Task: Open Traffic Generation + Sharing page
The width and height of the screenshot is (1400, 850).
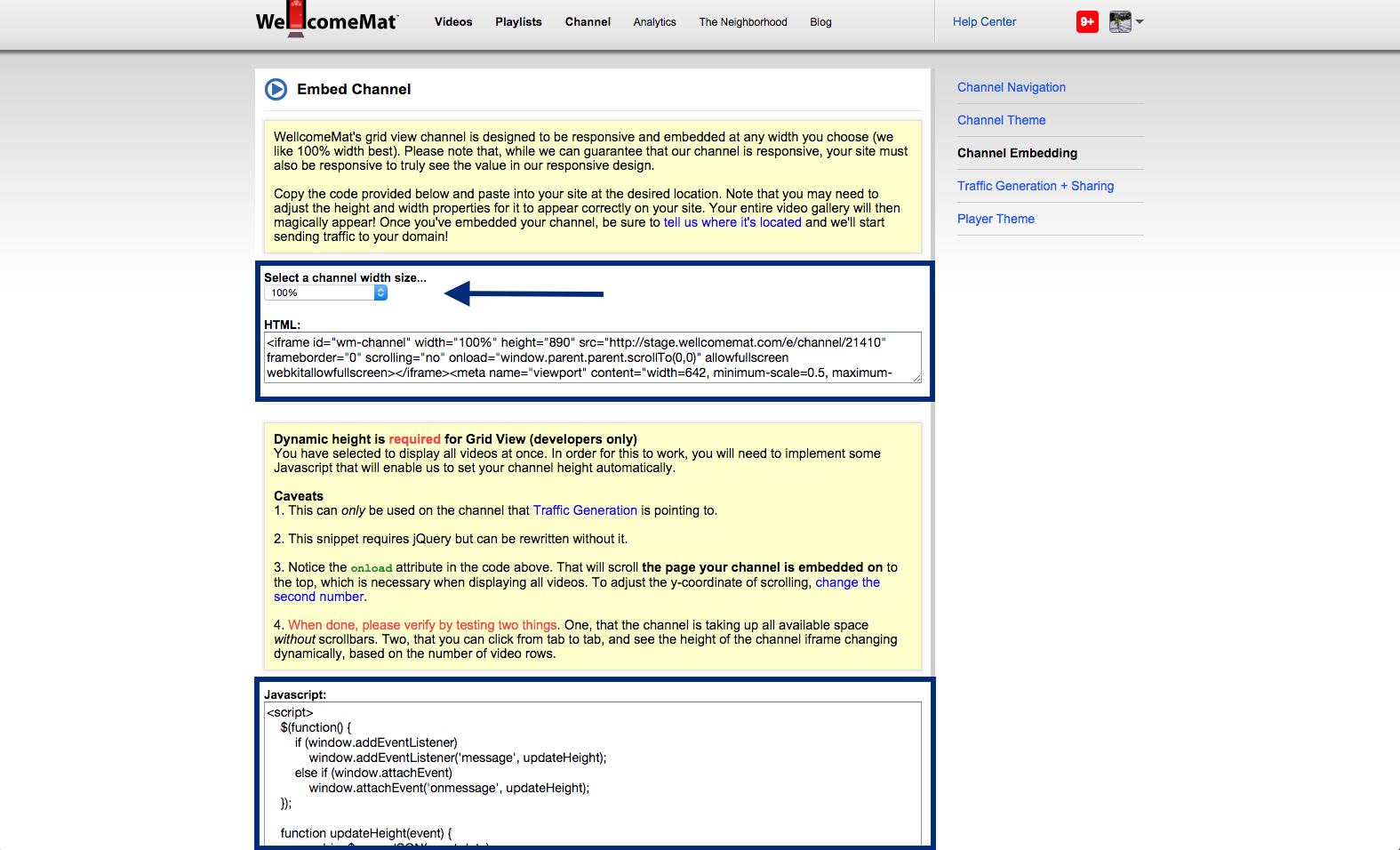Action: tap(1035, 186)
